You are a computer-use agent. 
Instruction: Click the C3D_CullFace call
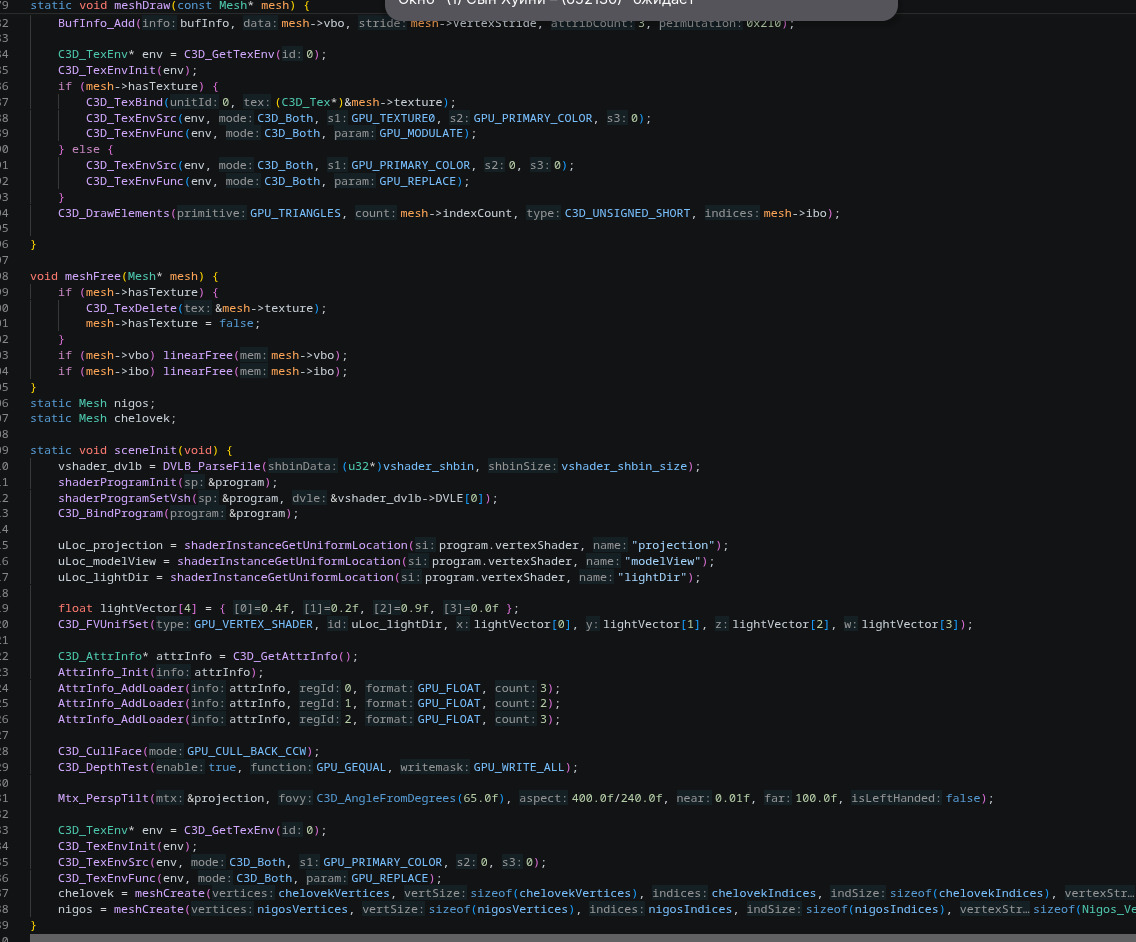pos(100,751)
